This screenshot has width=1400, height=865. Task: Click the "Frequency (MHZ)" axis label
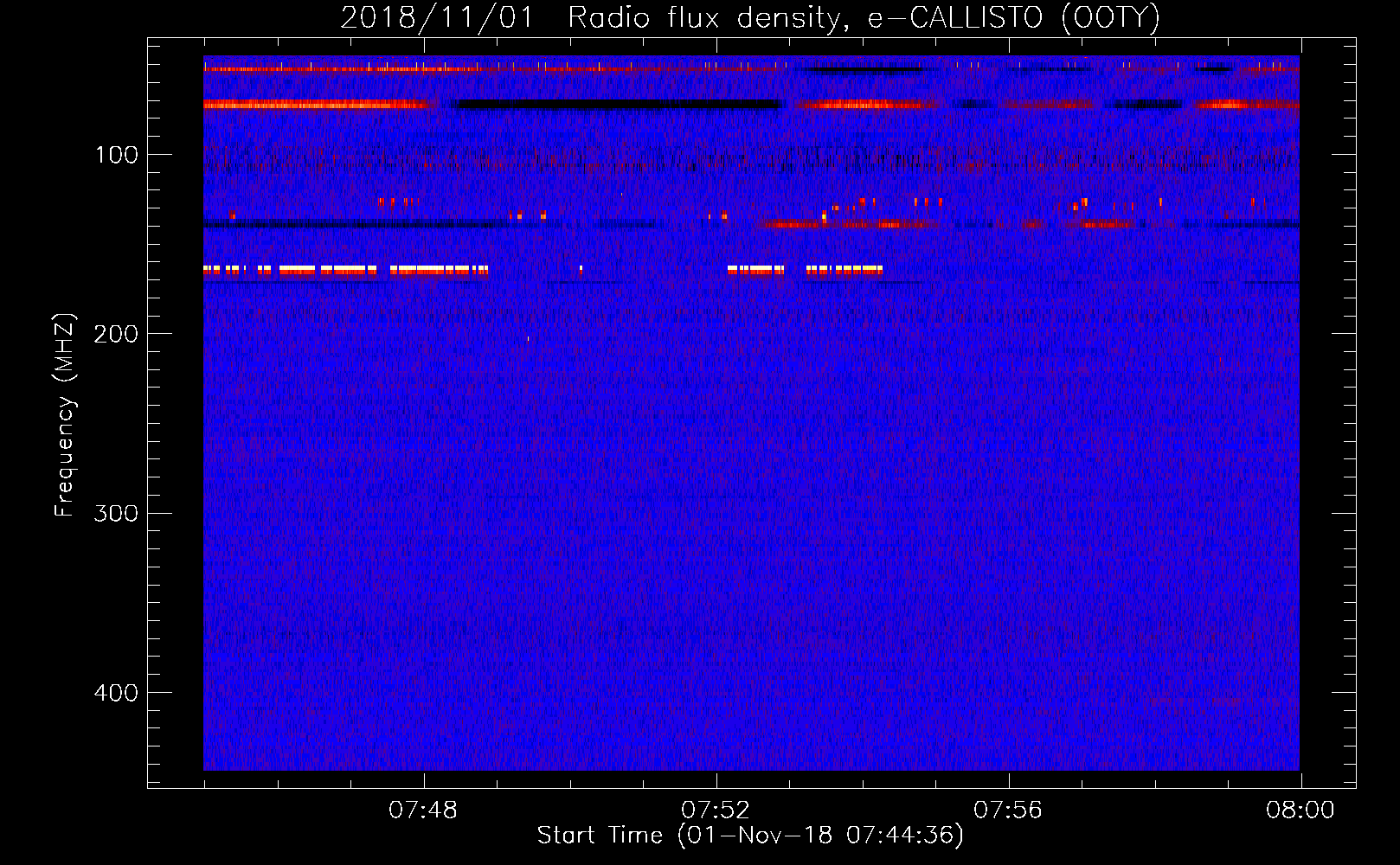pos(65,414)
